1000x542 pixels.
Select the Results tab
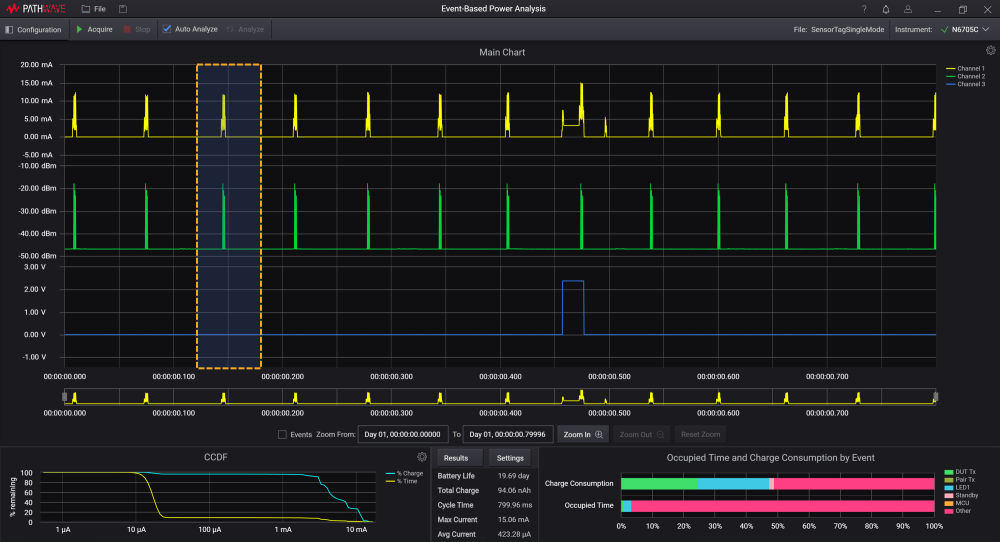pyautogui.click(x=458, y=458)
